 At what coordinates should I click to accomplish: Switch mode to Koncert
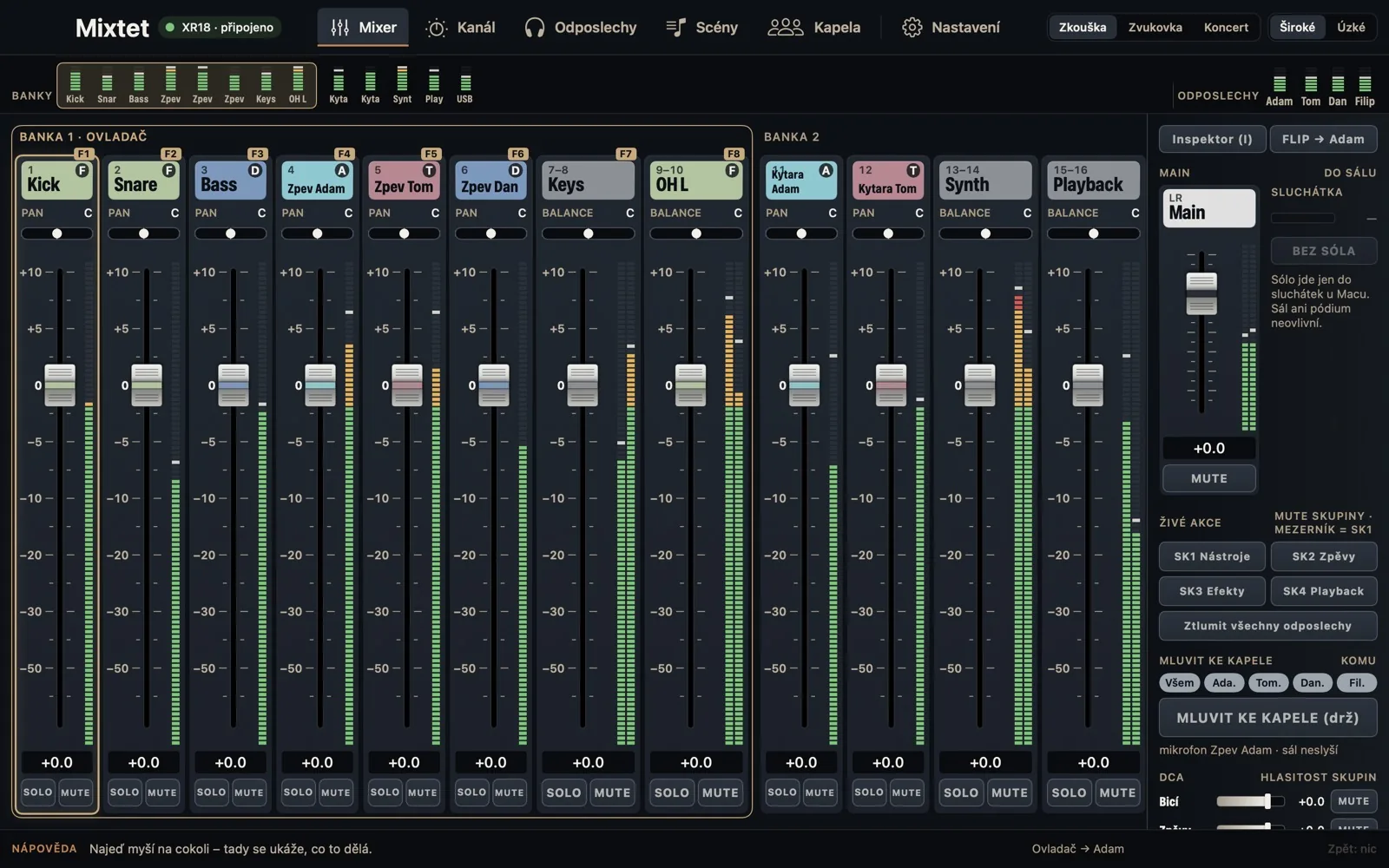[x=1226, y=27]
